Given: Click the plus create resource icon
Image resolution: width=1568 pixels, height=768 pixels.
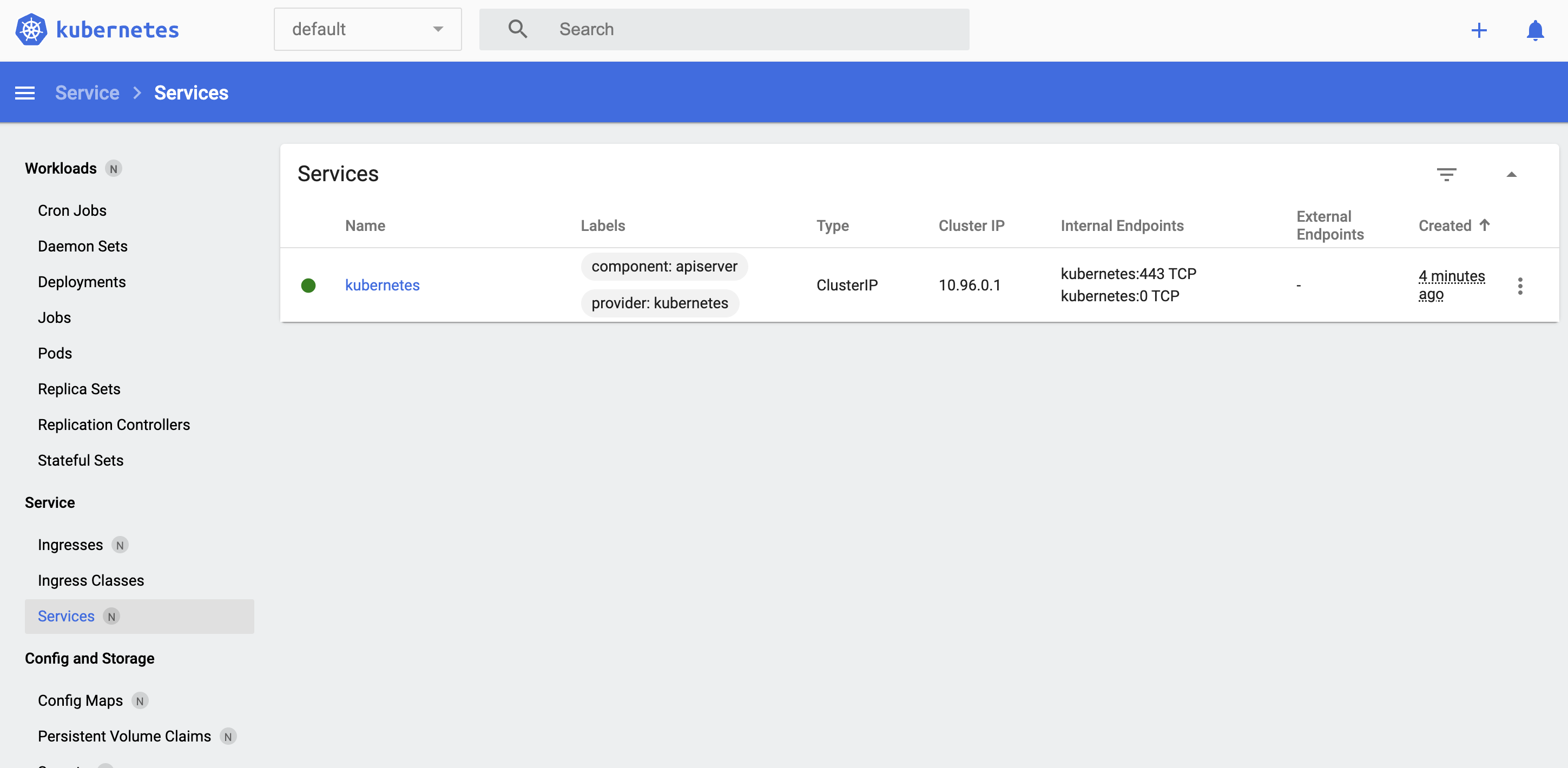Looking at the screenshot, I should pos(1479,30).
